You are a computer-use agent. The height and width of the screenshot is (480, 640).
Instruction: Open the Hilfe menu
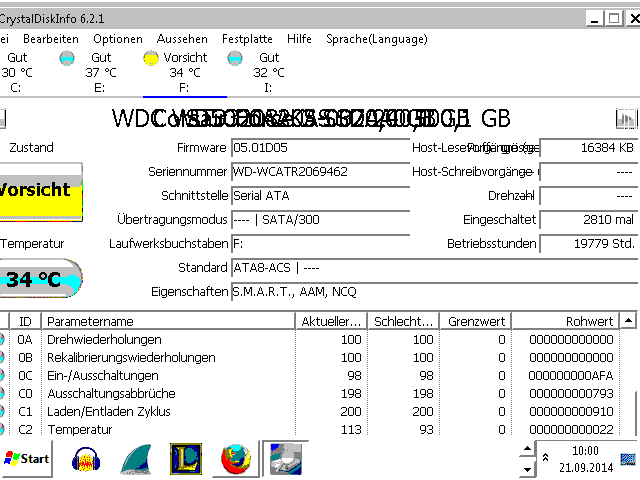[299, 39]
